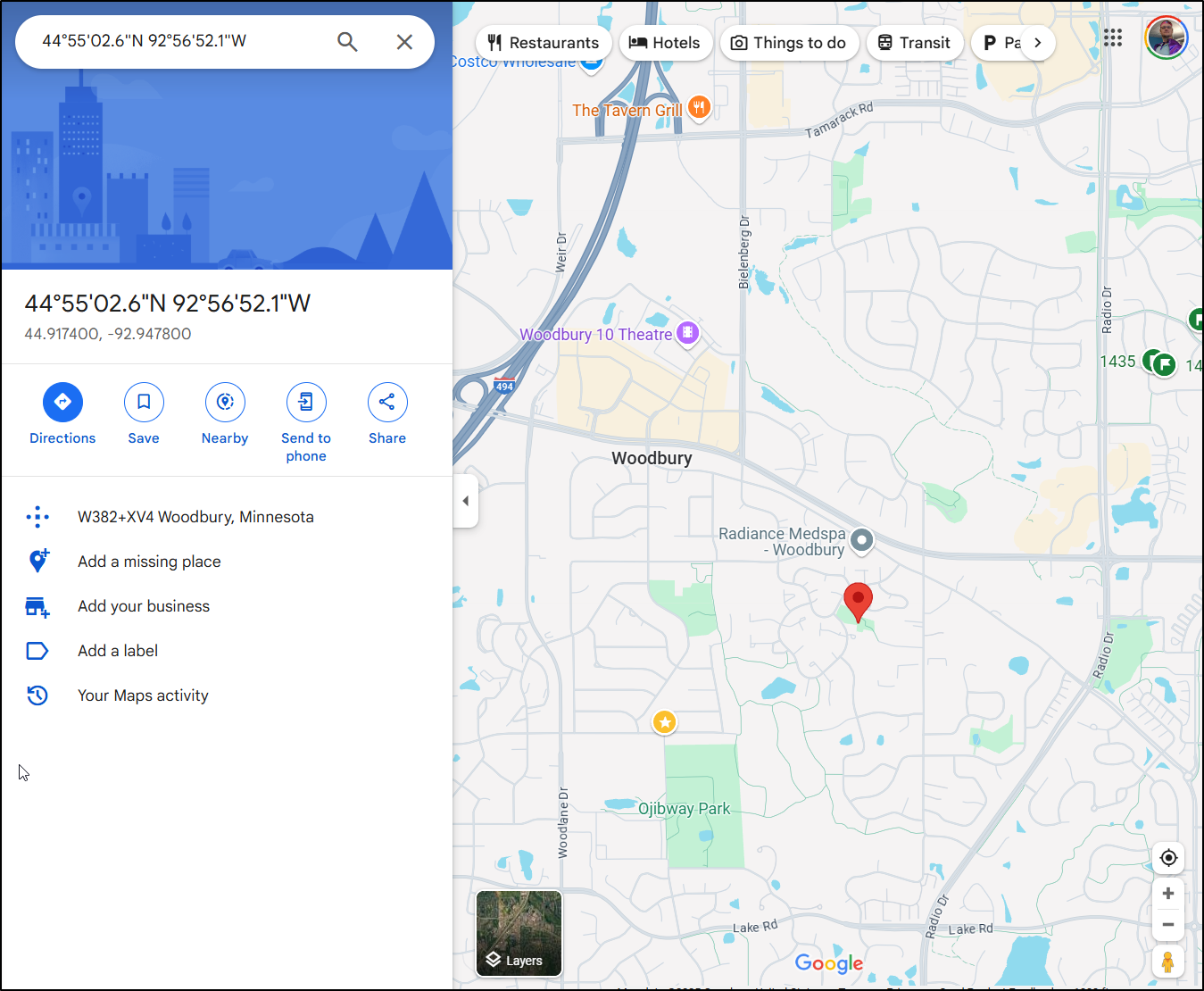Click the Interstate 494 highway shield

tap(504, 387)
